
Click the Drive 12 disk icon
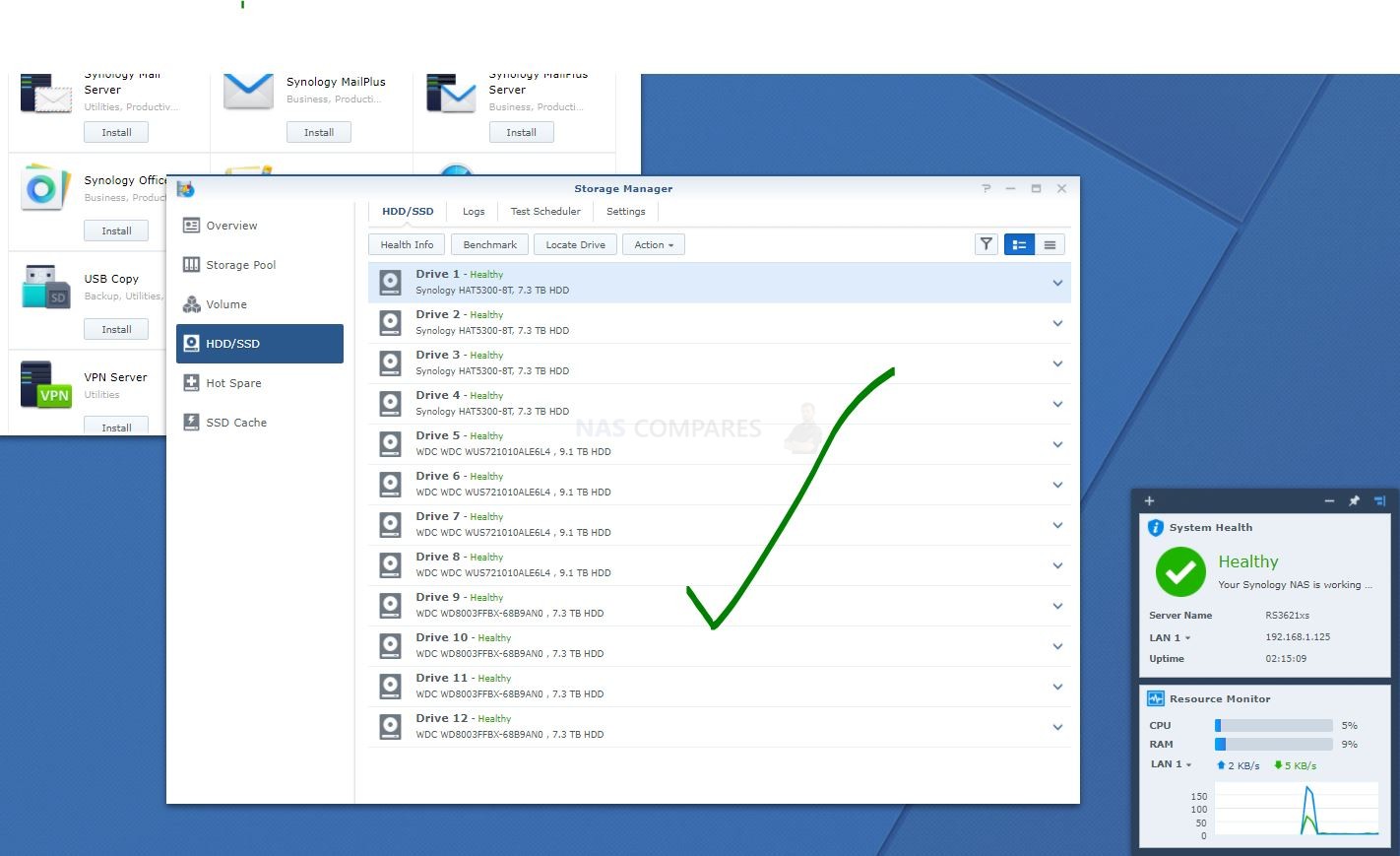(x=391, y=727)
